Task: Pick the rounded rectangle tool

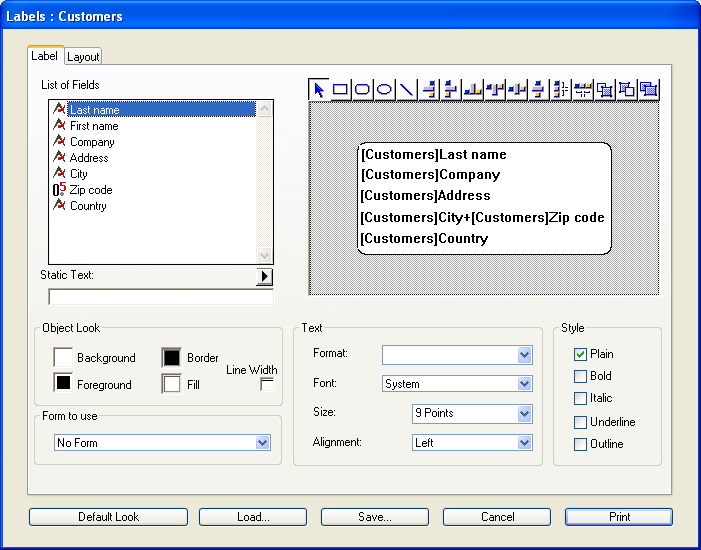Action: pyautogui.click(x=362, y=90)
